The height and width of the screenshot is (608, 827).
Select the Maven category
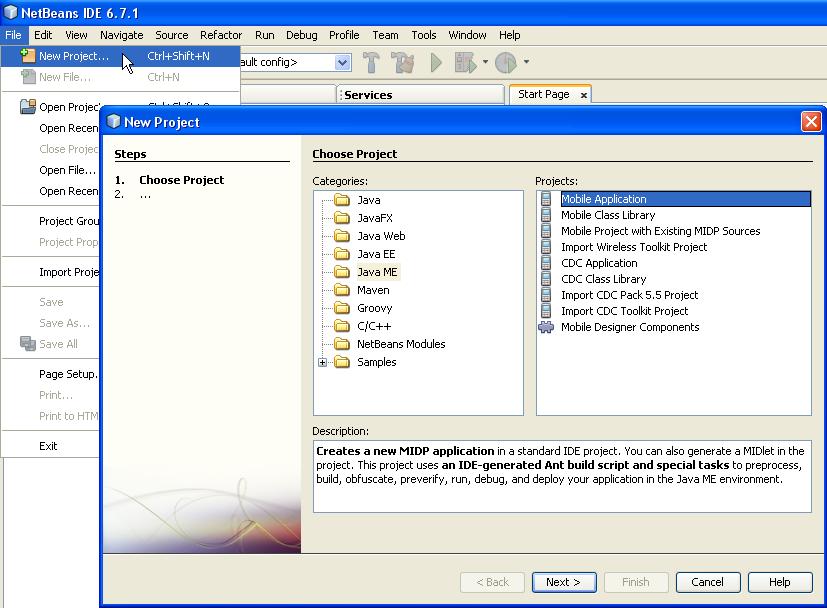pyautogui.click(x=373, y=290)
